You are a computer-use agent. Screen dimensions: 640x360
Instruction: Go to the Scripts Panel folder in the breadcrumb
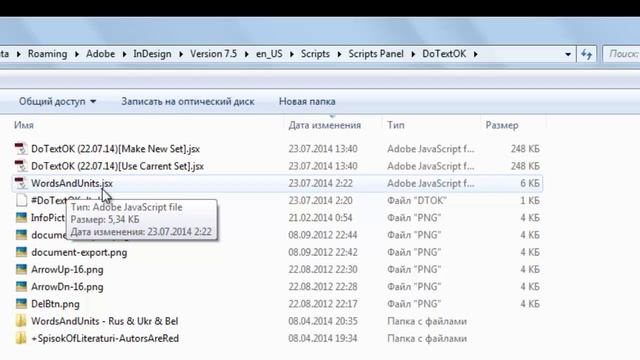(376, 54)
